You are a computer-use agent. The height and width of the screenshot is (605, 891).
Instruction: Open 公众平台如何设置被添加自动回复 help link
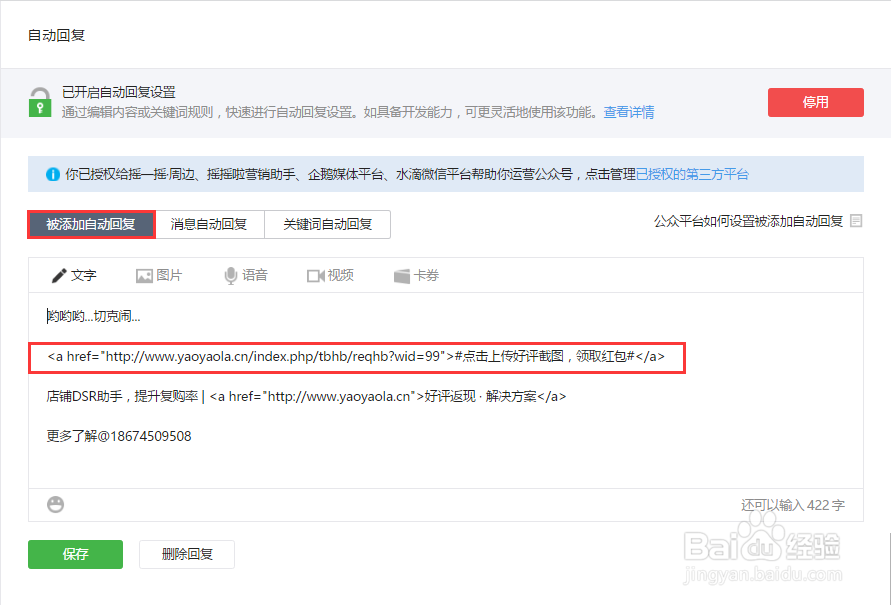[x=748, y=221]
